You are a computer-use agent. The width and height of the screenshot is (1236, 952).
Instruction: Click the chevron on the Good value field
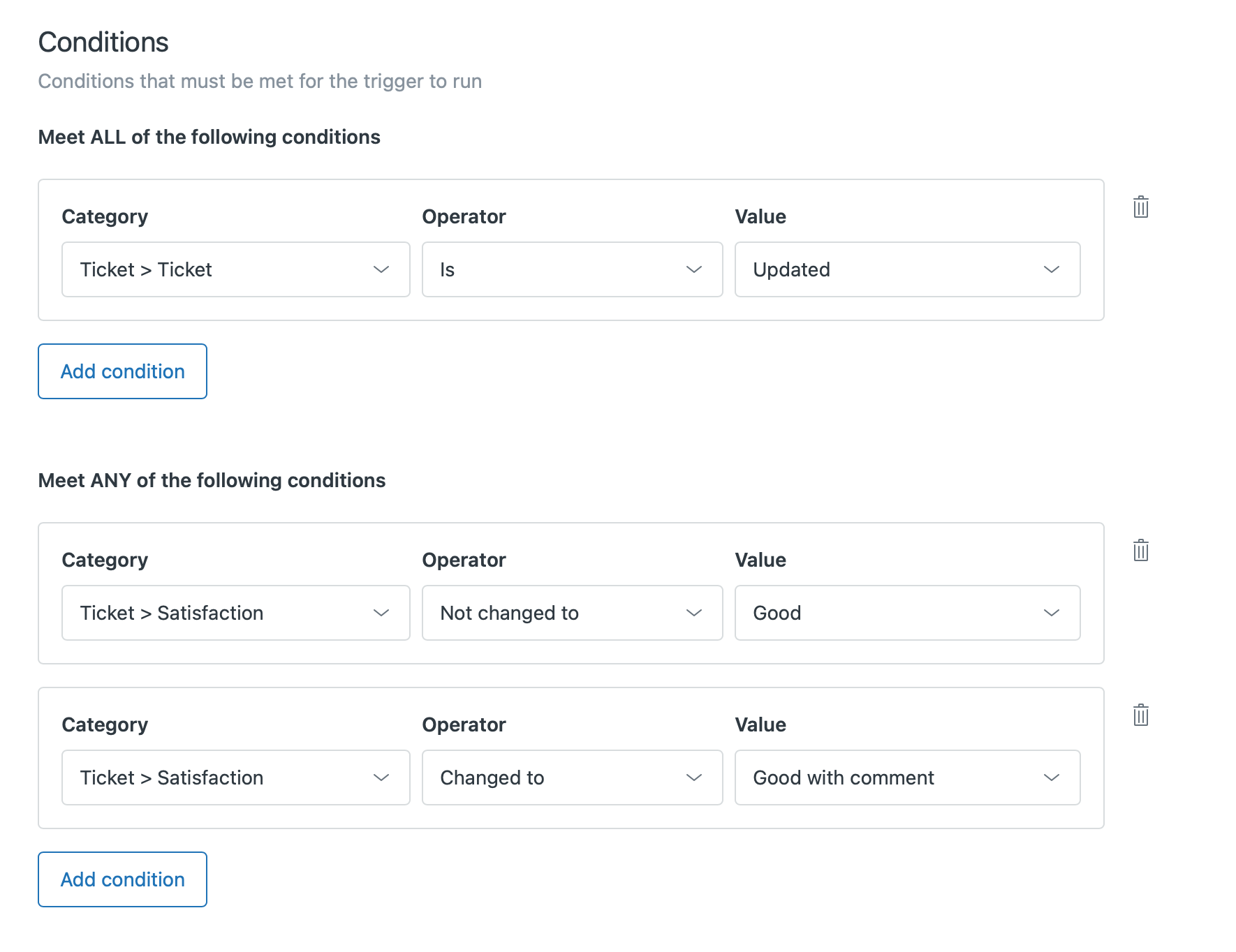point(1052,613)
